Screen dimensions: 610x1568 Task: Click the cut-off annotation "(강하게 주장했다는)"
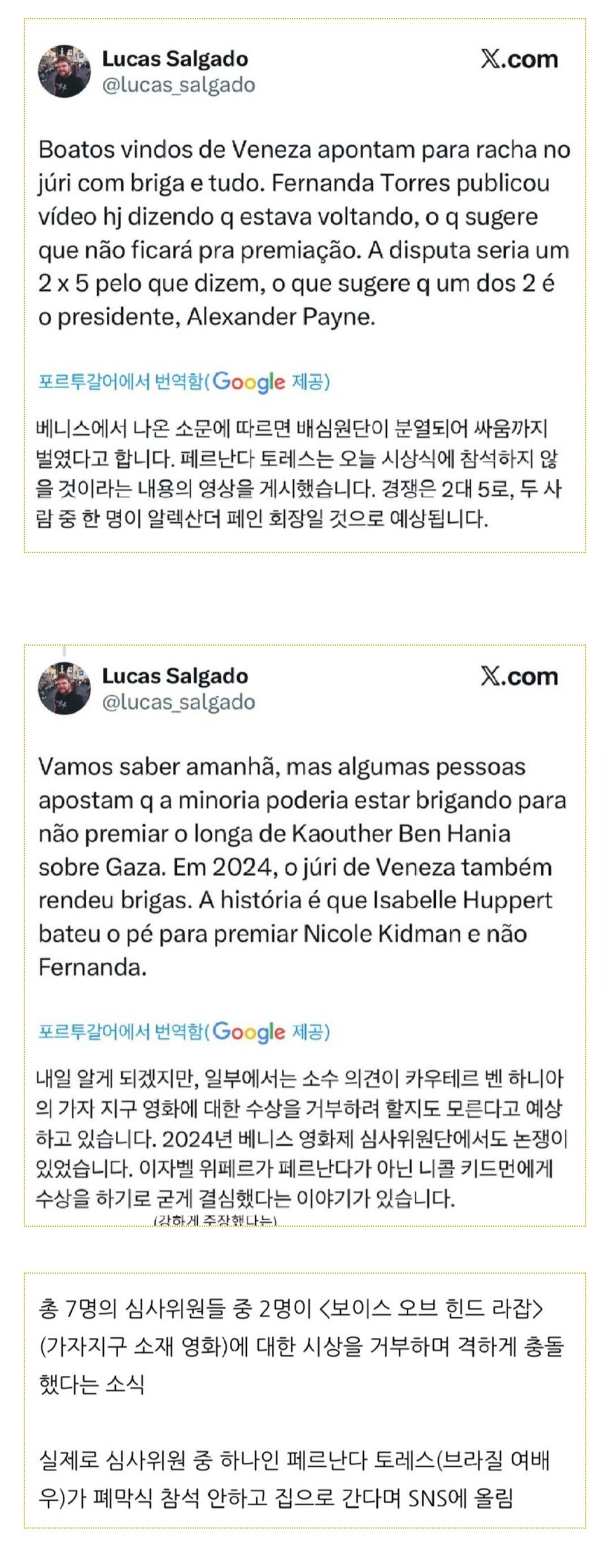click(215, 1220)
